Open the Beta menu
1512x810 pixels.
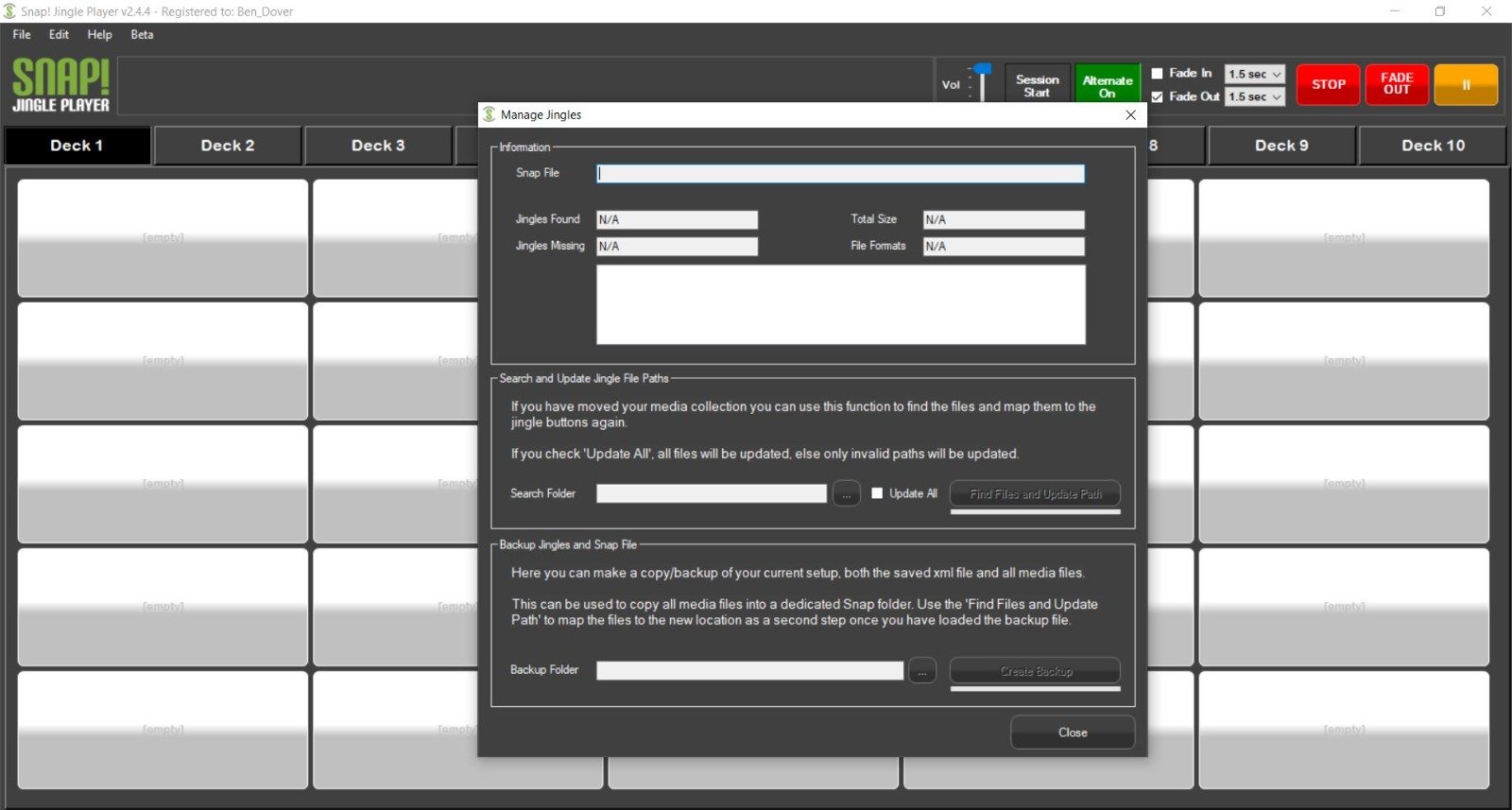click(142, 34)
